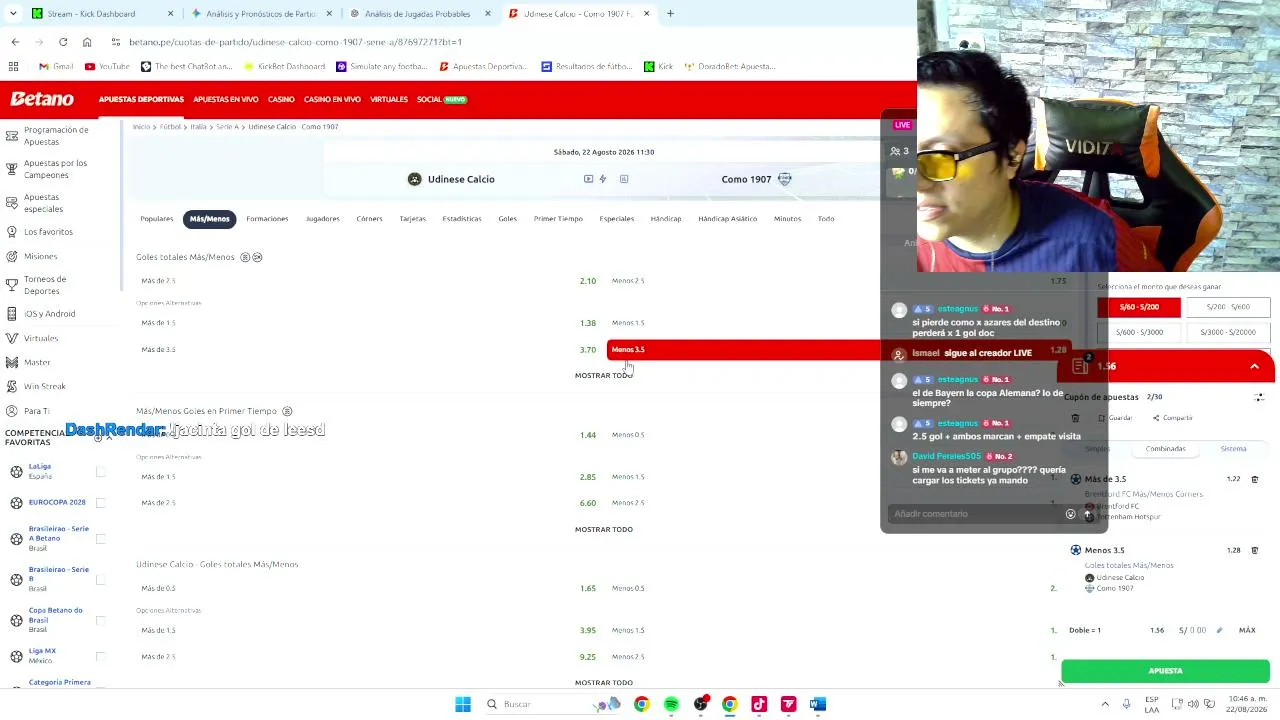Toggle the EUROCOPA 2028 favorite checkbox
1280x720 pixels.
point(100,502)
